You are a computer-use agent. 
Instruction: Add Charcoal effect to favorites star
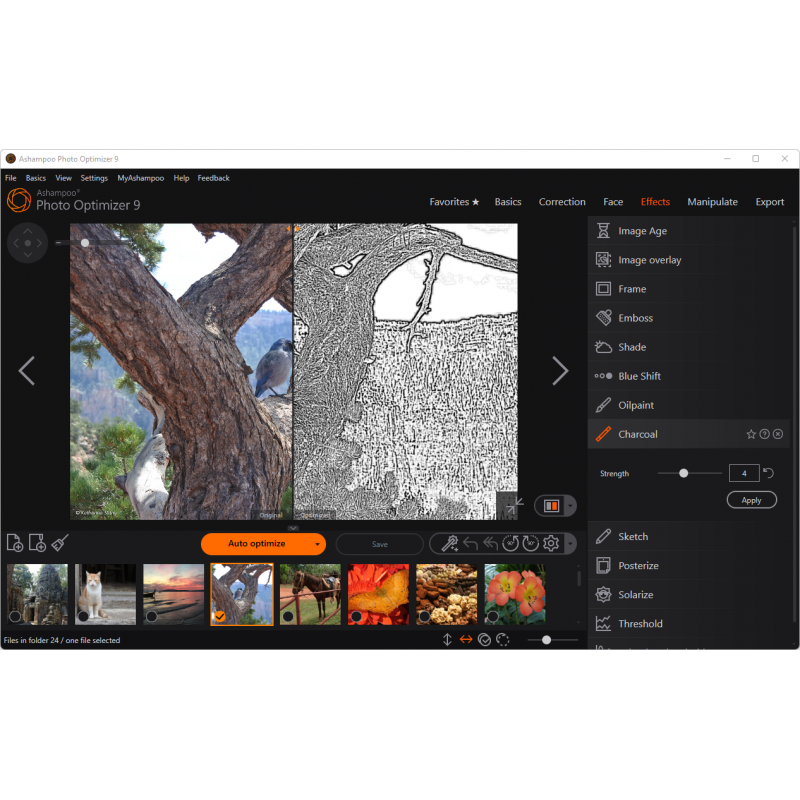pyautogui.click(x=751, y=434)
